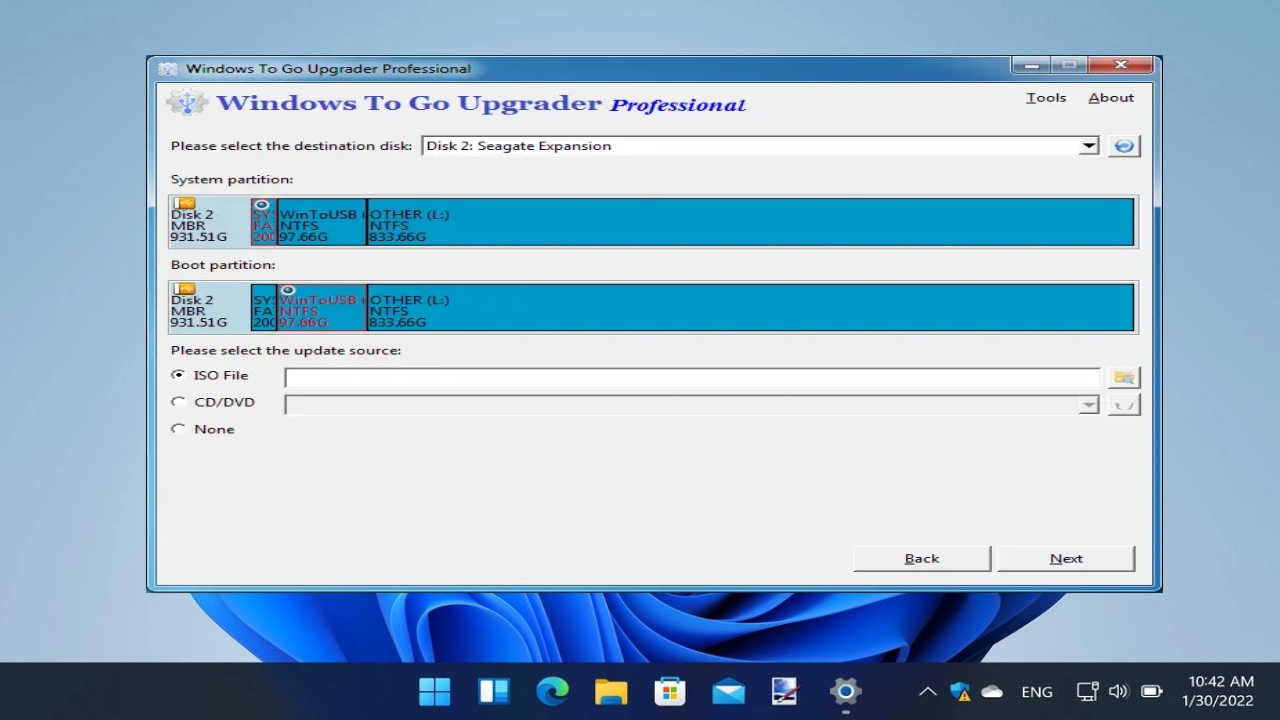Launch Microsoft Edge from the taskbar
Screen dimensions: 1280x720
(x=552, y=691)
